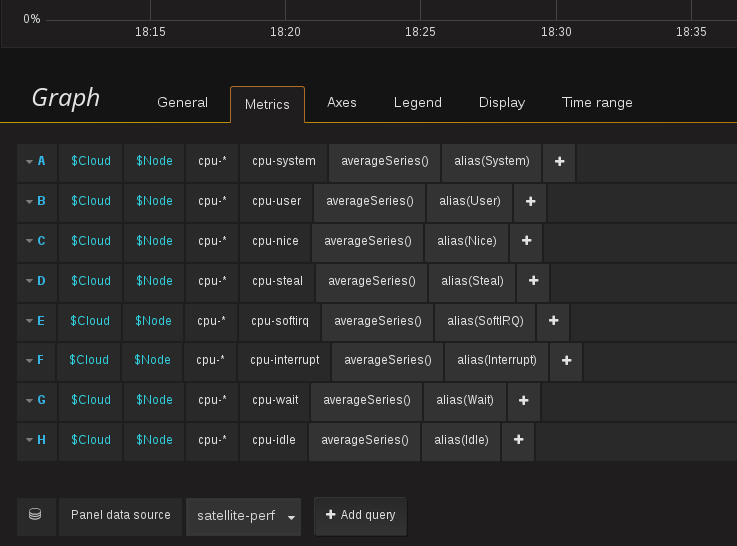Viewport: 737px width, 546px height.
Task: Click plus icon after alias(Idle)
Action: pyautogui.click(x=518, y=440)
